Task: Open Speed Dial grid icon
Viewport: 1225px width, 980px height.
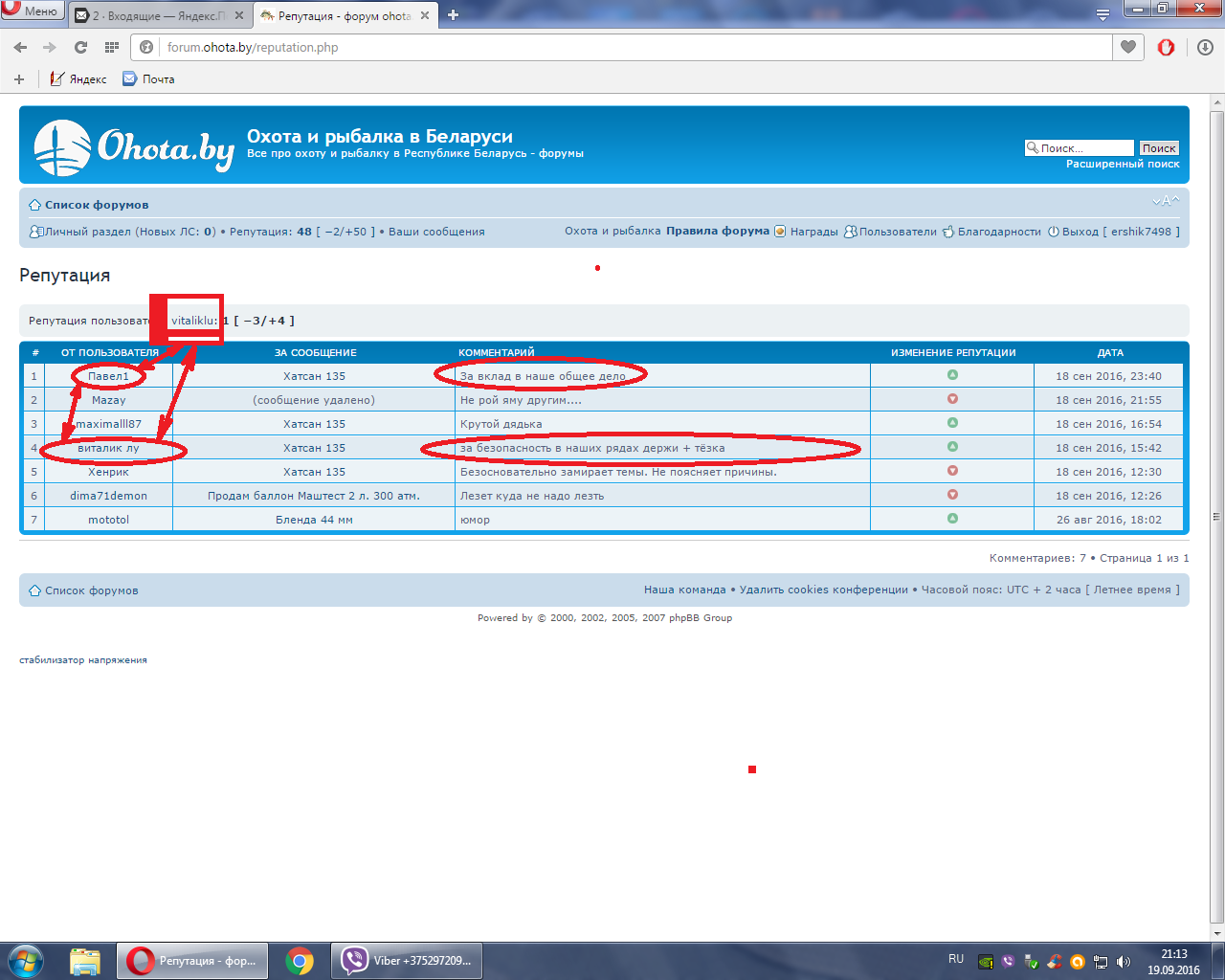Action: pos(112,47)
